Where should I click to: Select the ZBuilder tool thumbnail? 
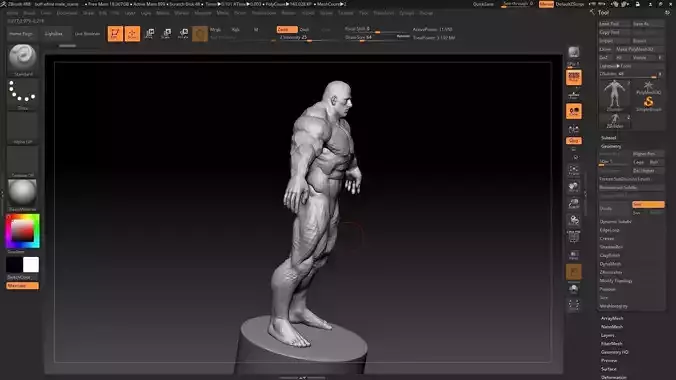tap(615, 121)
